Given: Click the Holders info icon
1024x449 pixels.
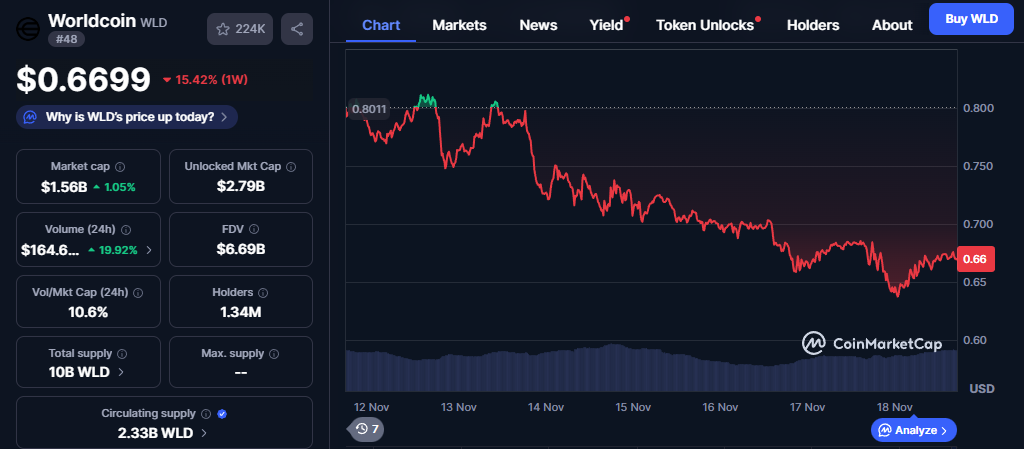Looking at the screenshot, I should [263, 293].
